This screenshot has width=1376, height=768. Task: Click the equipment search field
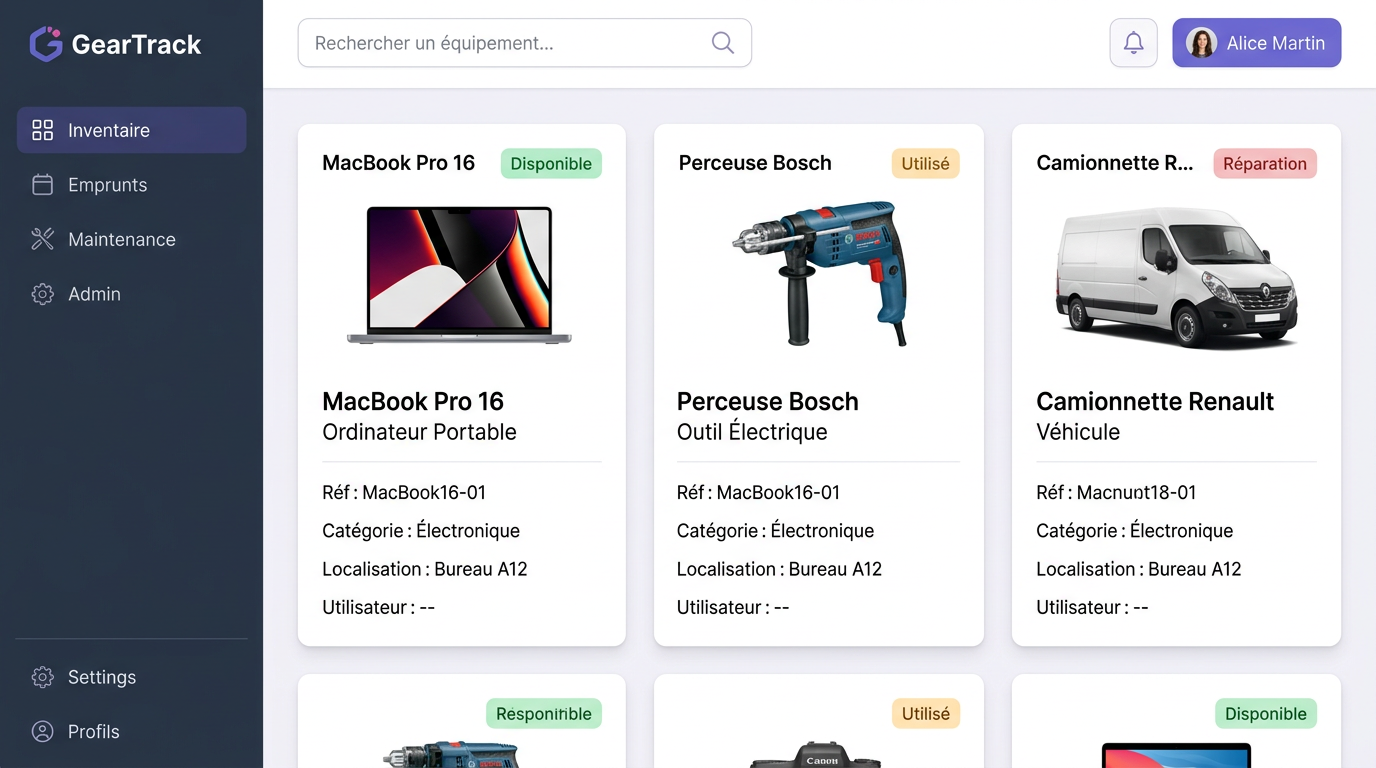click(x=524, y=43)
